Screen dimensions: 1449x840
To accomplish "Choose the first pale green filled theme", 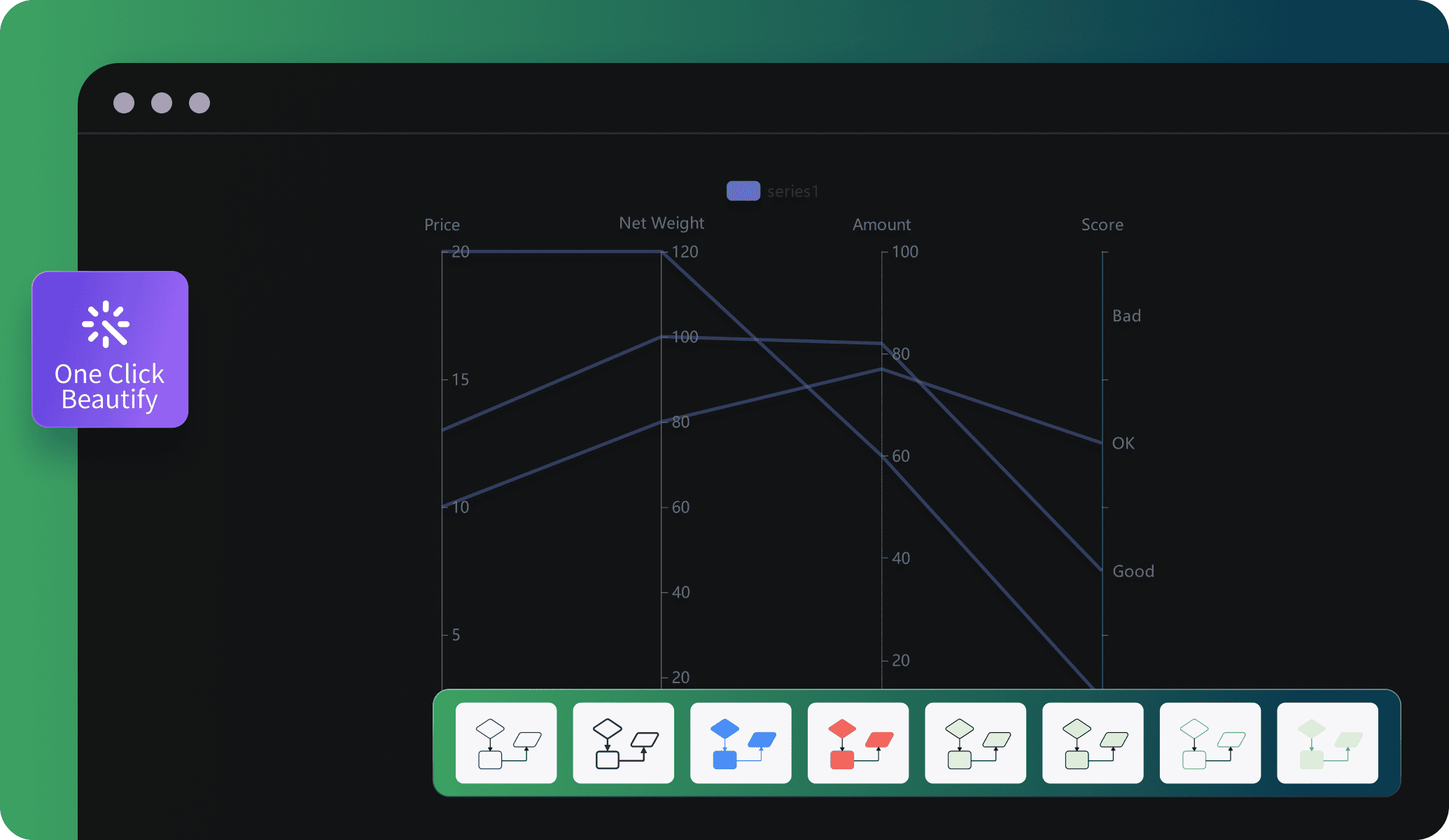I will tap(976, 743).
